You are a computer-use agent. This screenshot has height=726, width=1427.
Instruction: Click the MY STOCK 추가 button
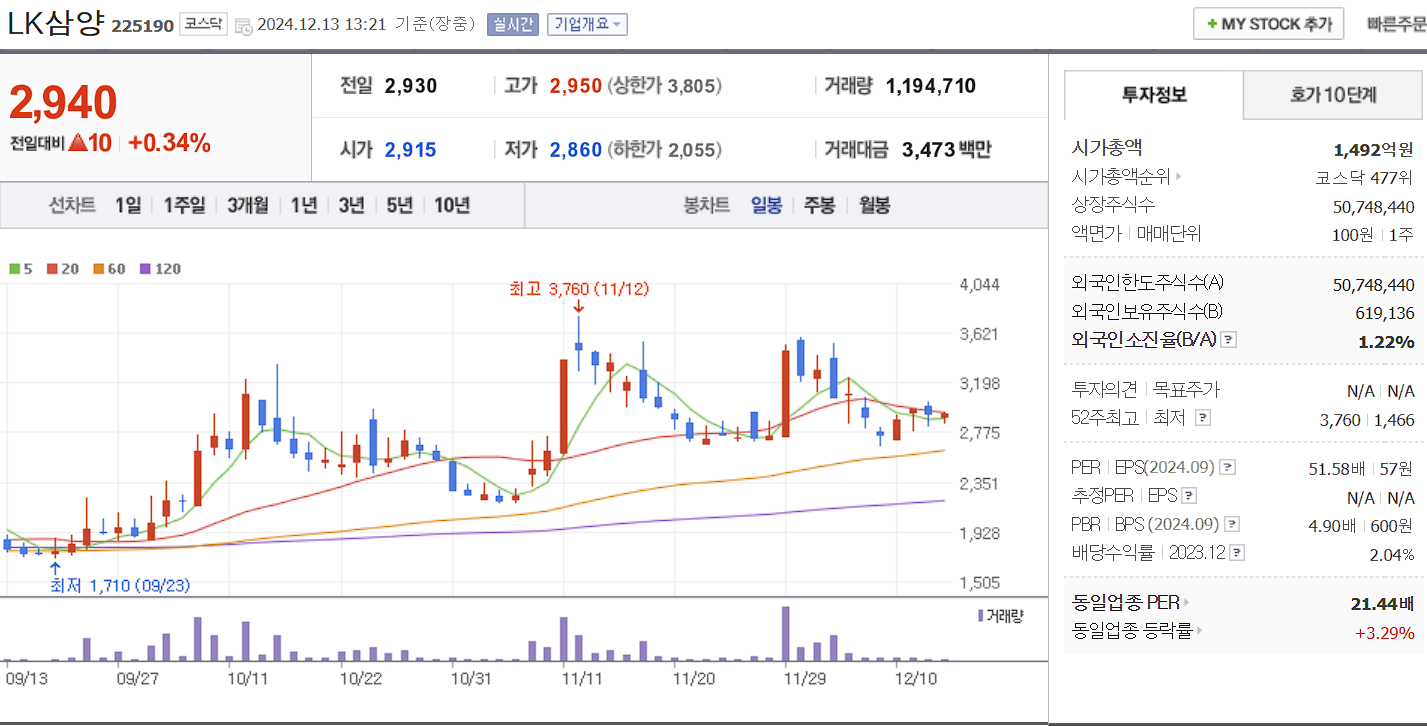[x=1268, y=23]
